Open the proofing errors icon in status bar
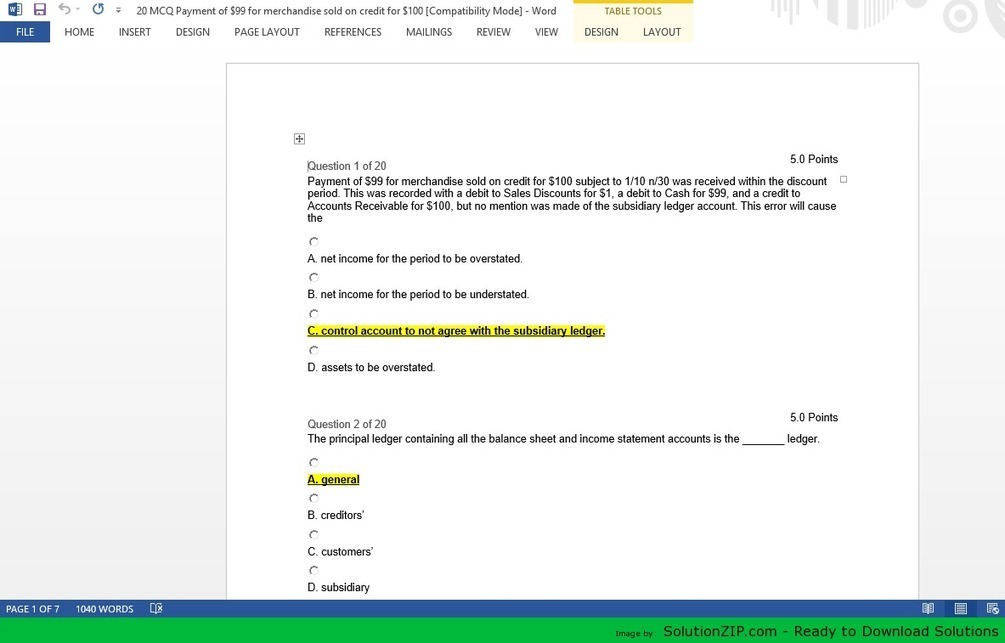 (x=156, y=609)
